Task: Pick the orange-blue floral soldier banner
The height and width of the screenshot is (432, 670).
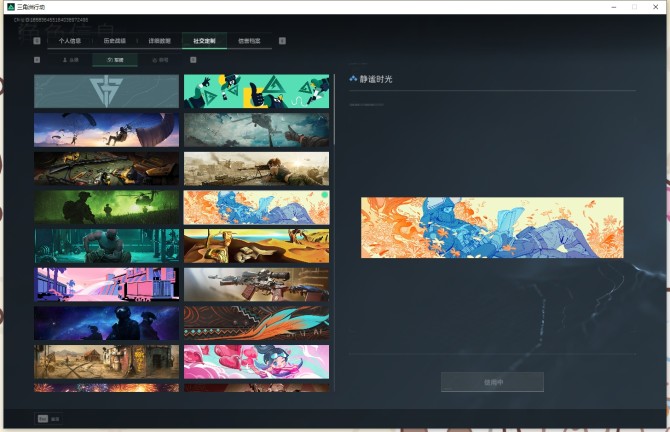Action: coord(256,207)
